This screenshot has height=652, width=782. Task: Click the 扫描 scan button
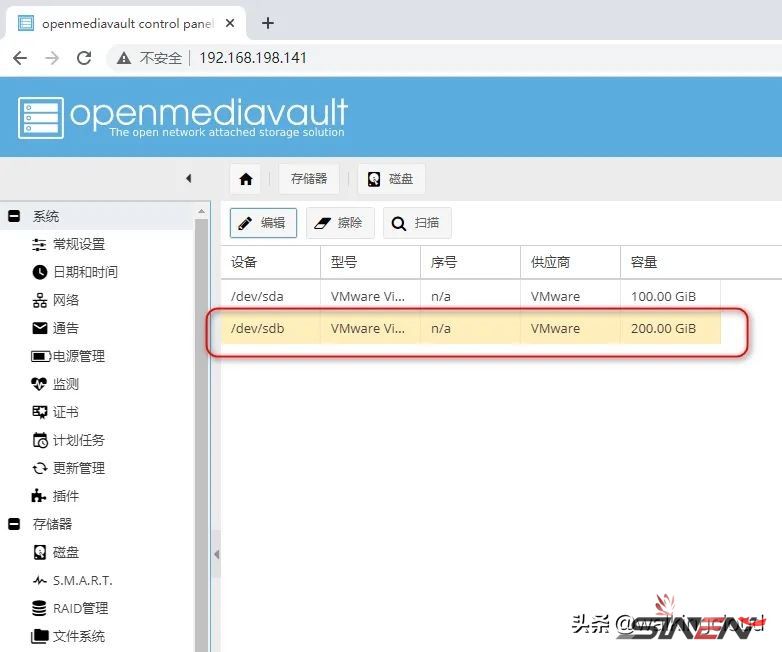(417, 223)
